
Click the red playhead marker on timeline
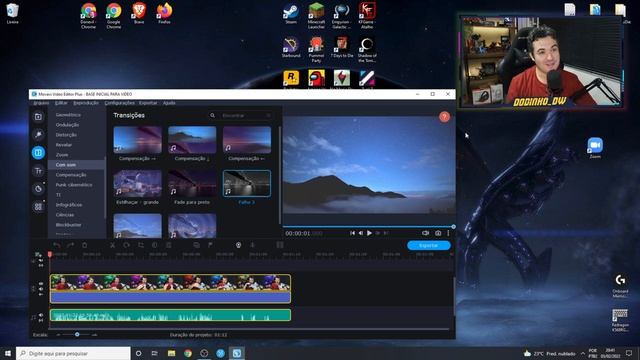click(x=50, y=254)
